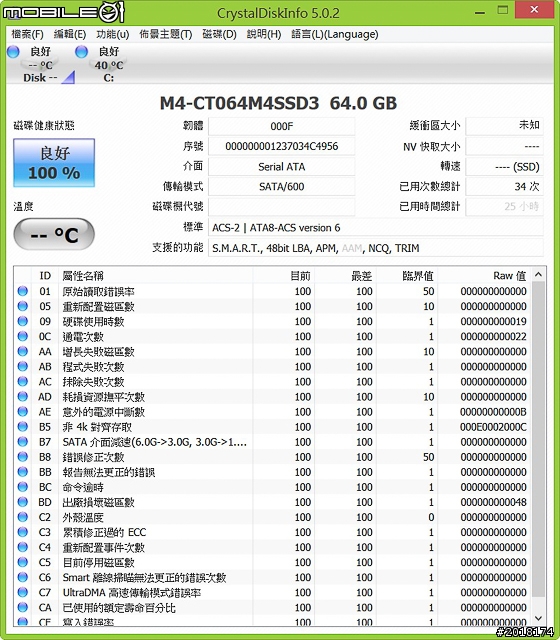Click the status dot for attribute AA

[23, 351]
